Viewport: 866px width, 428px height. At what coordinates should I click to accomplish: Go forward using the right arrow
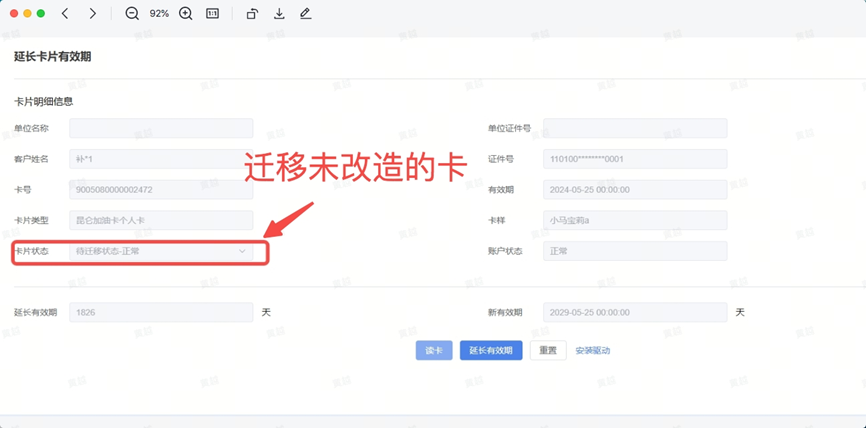(92, 14)
